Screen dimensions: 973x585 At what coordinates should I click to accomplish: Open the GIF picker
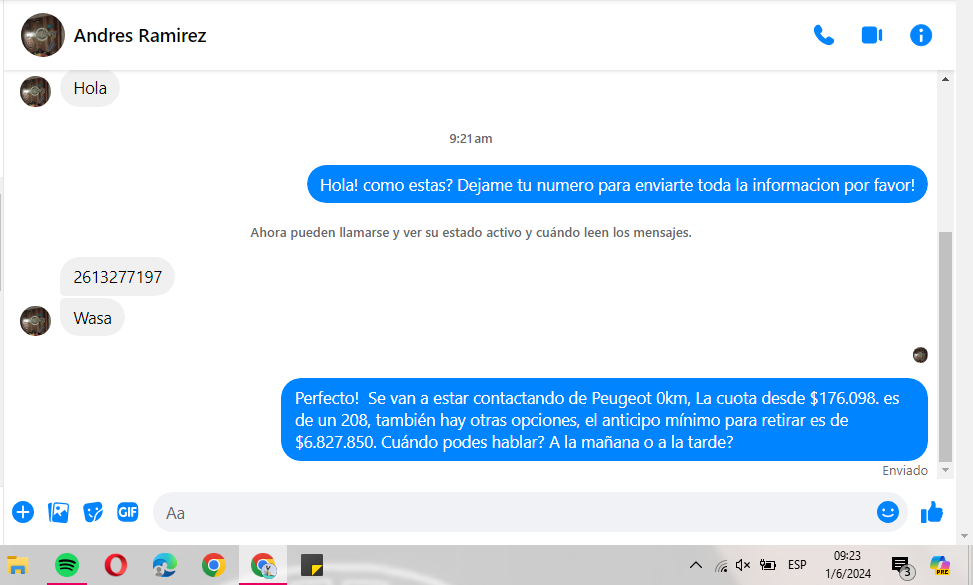coord(128,512)
